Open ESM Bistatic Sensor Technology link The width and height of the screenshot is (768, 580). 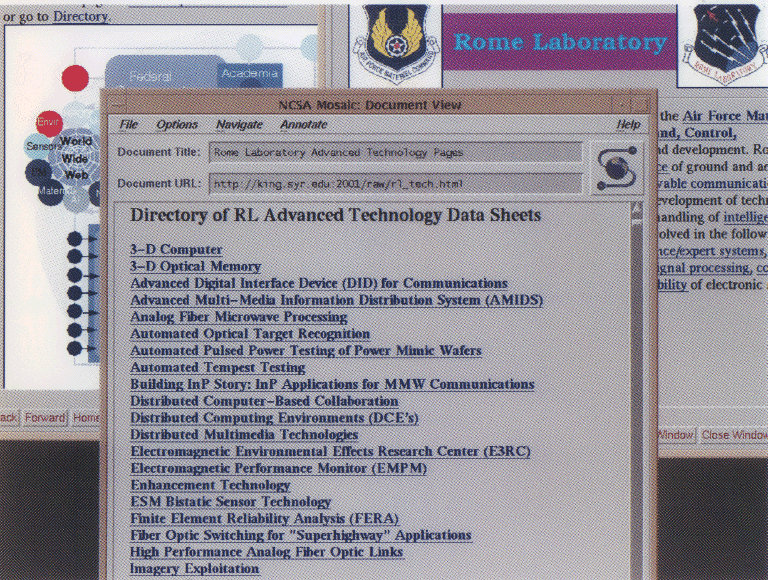pyautogui.click(x=230, y=502)
